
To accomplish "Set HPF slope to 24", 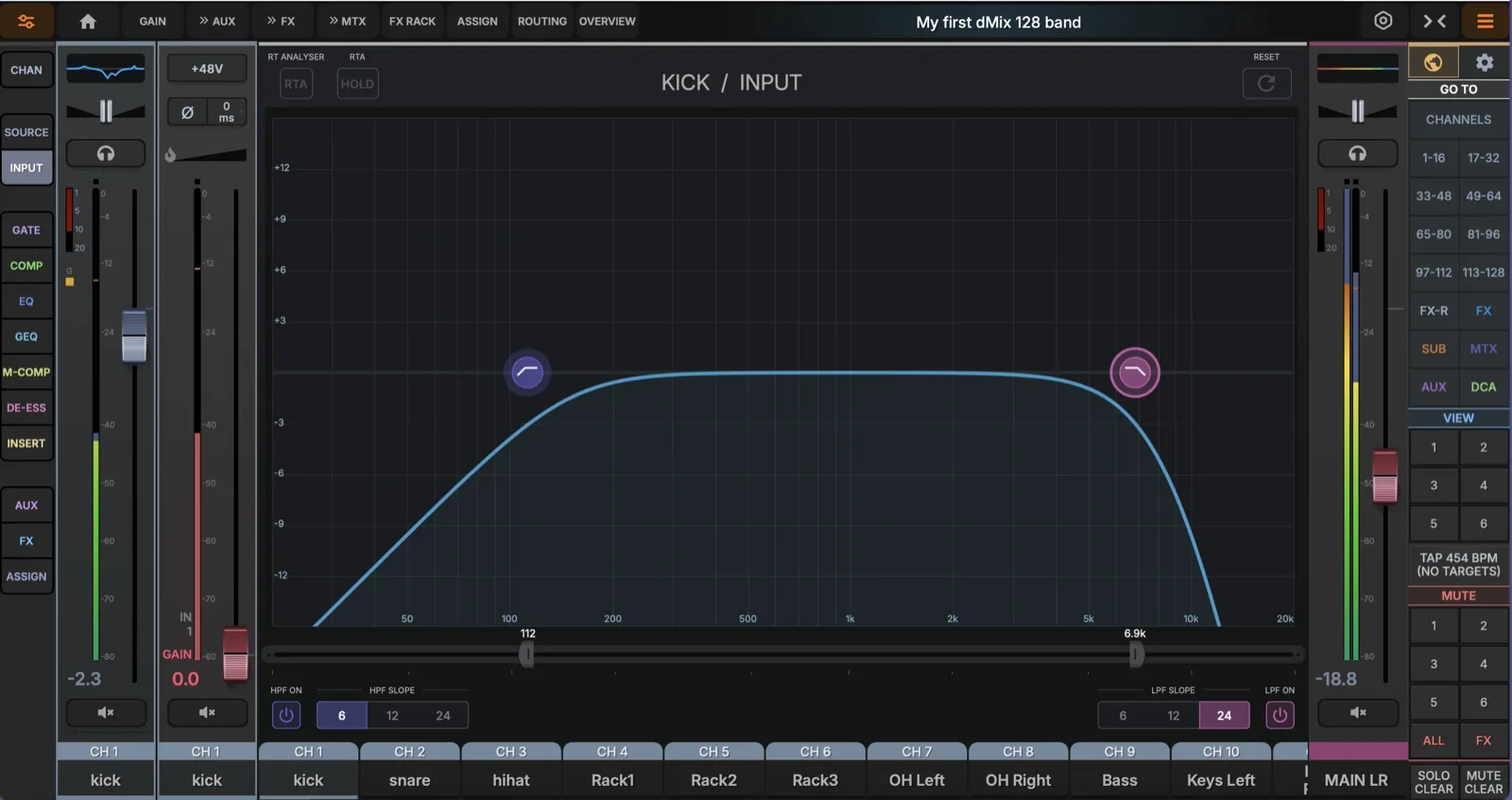I will click(443, 715).
